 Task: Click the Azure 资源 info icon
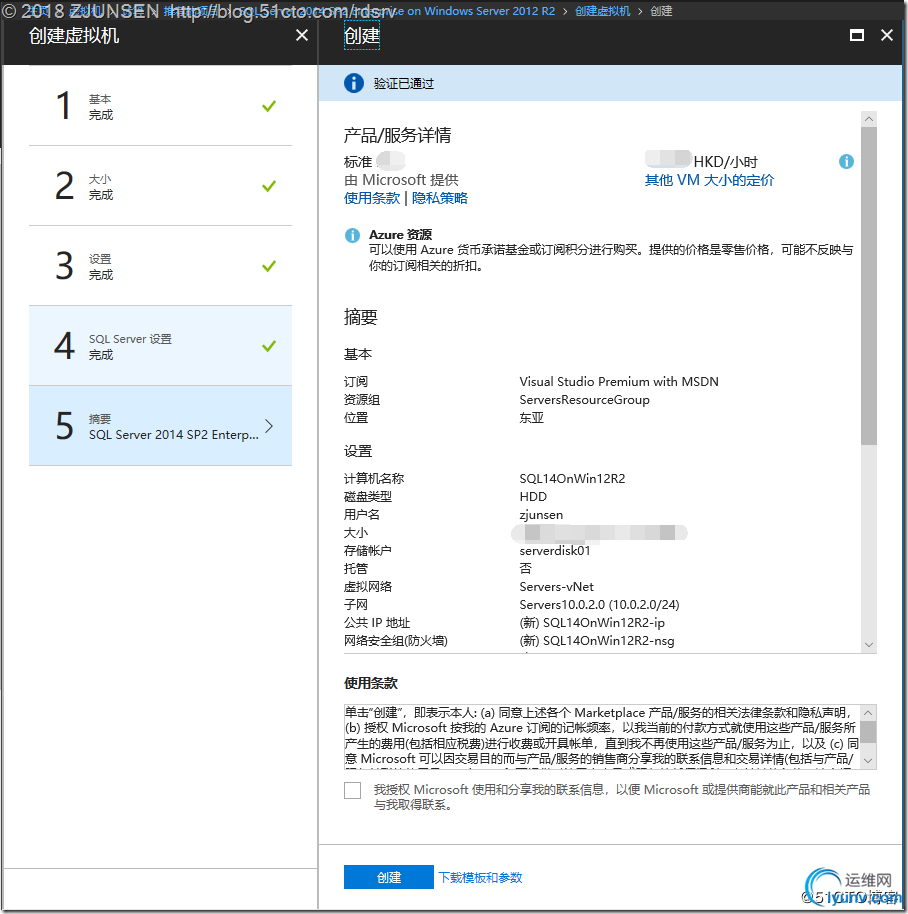(352, 235)
